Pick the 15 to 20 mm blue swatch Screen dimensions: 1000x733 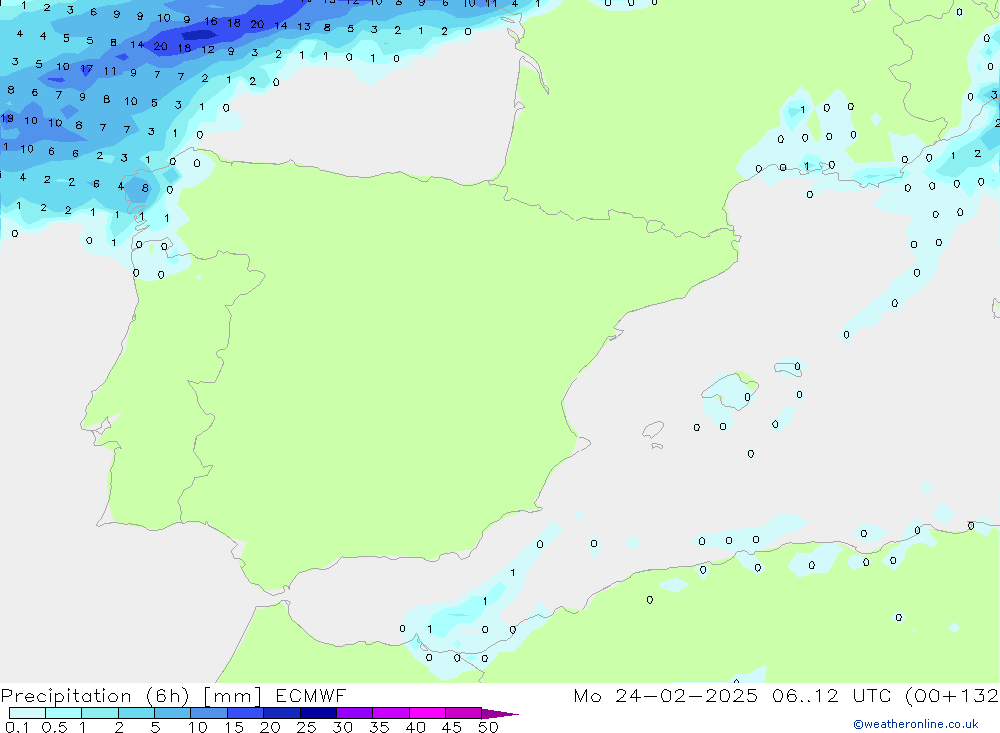click(x=246, y=713)
